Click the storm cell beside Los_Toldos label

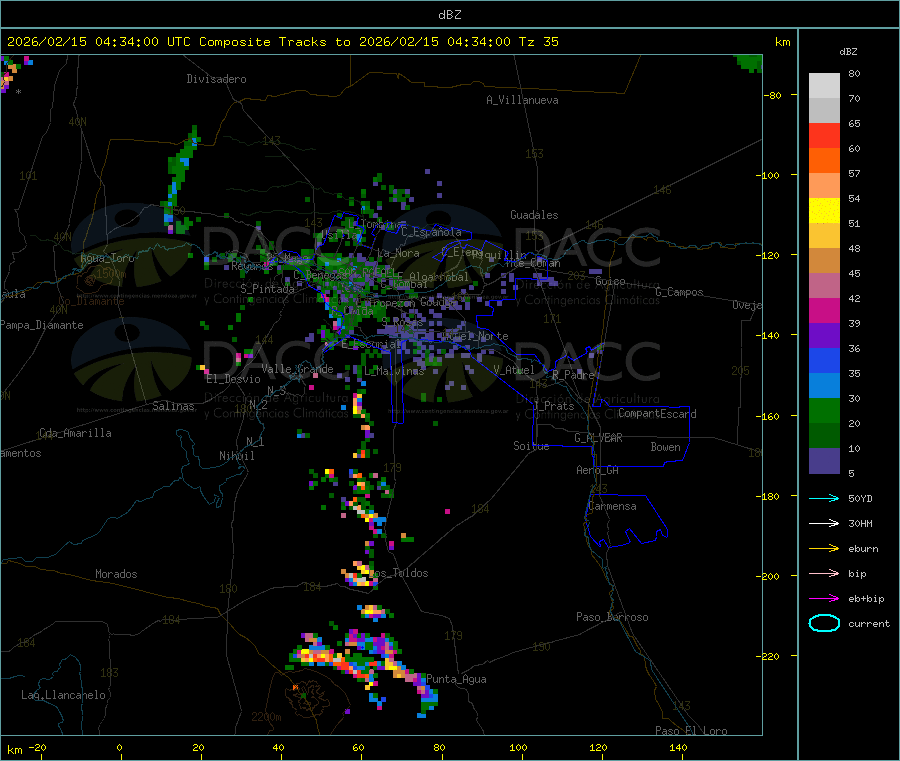coord(360,574)
